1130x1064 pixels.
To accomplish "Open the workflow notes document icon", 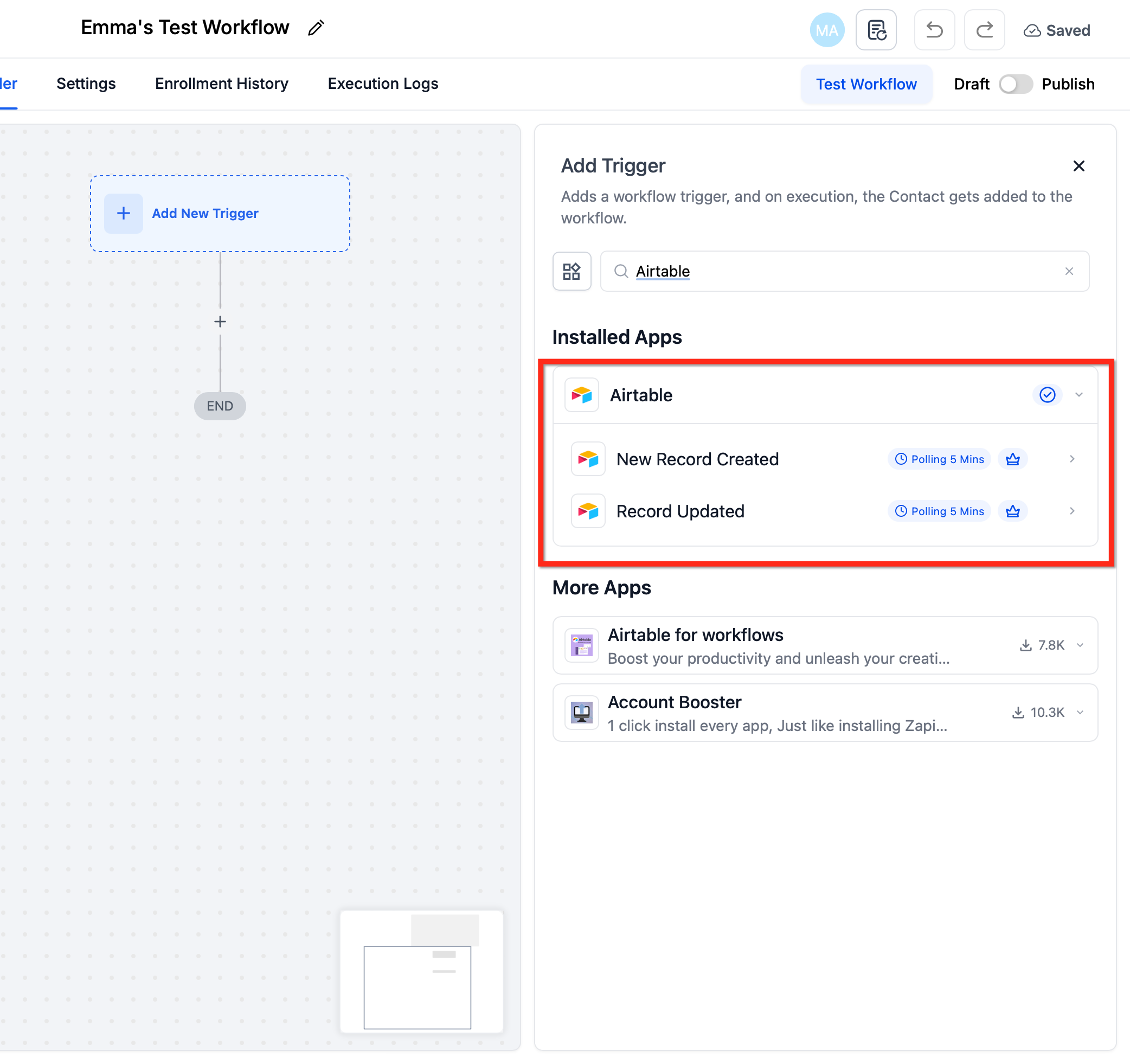I will point(876,29).
